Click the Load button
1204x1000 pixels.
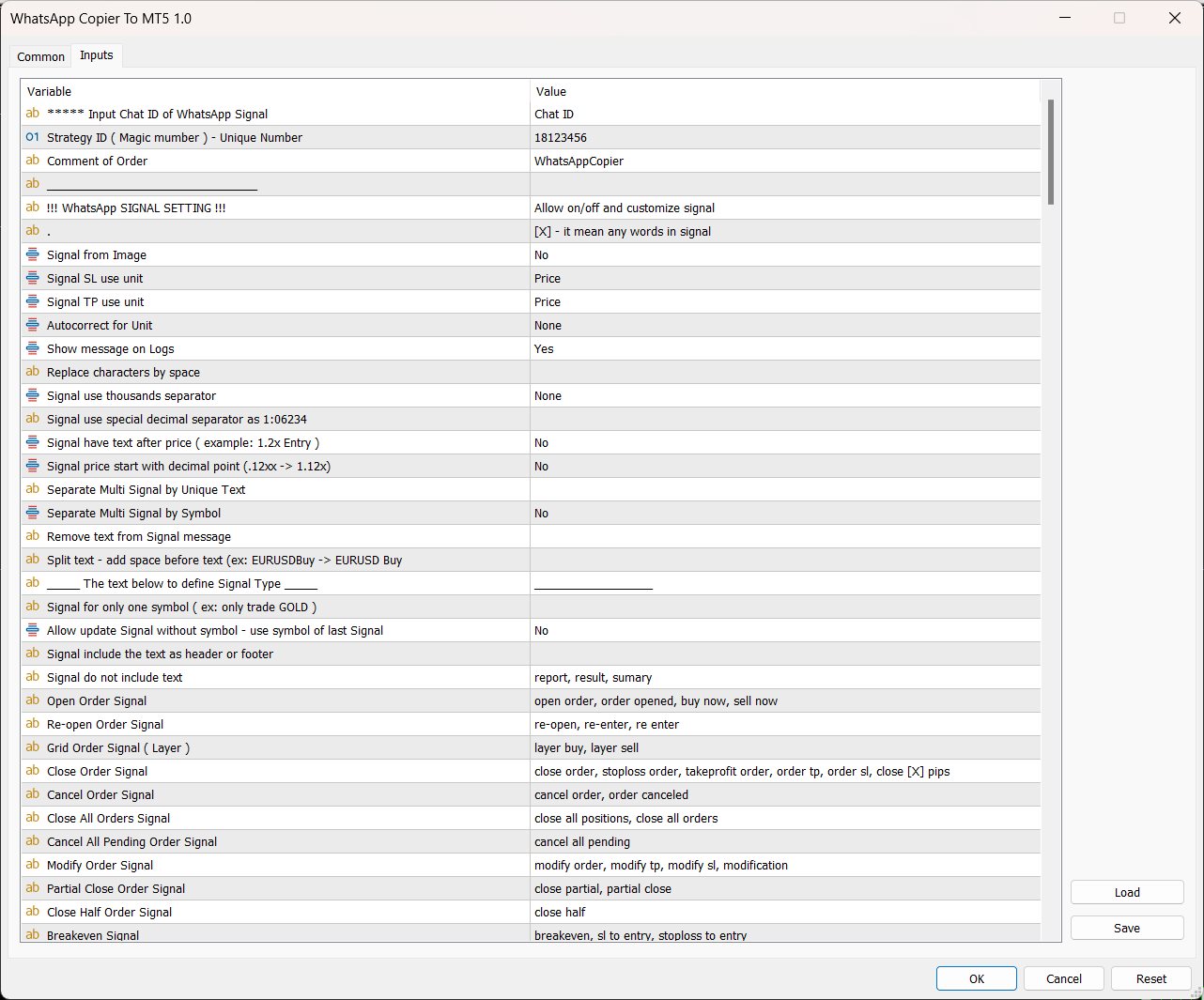point(1127,892)
